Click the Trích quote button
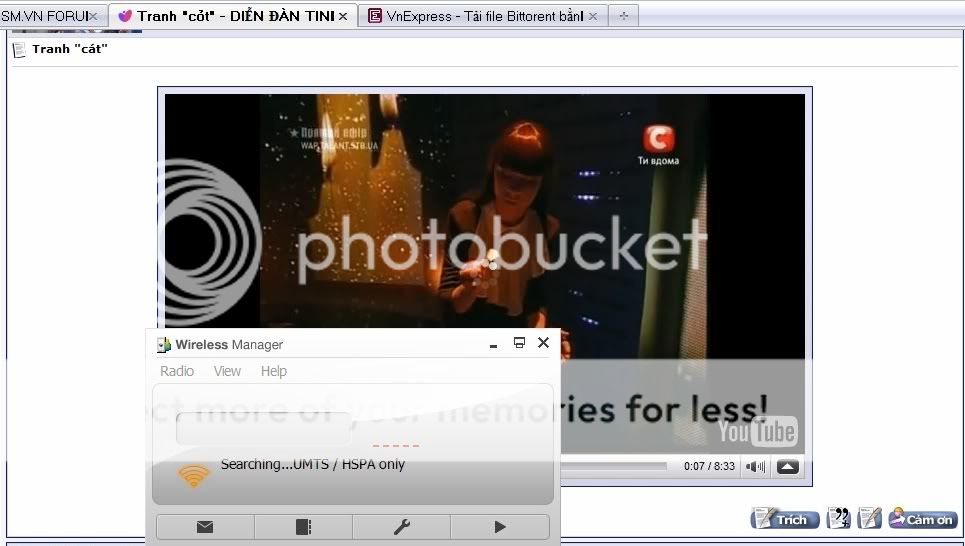Viewport: 965px width, 546px height. [785, 519]
